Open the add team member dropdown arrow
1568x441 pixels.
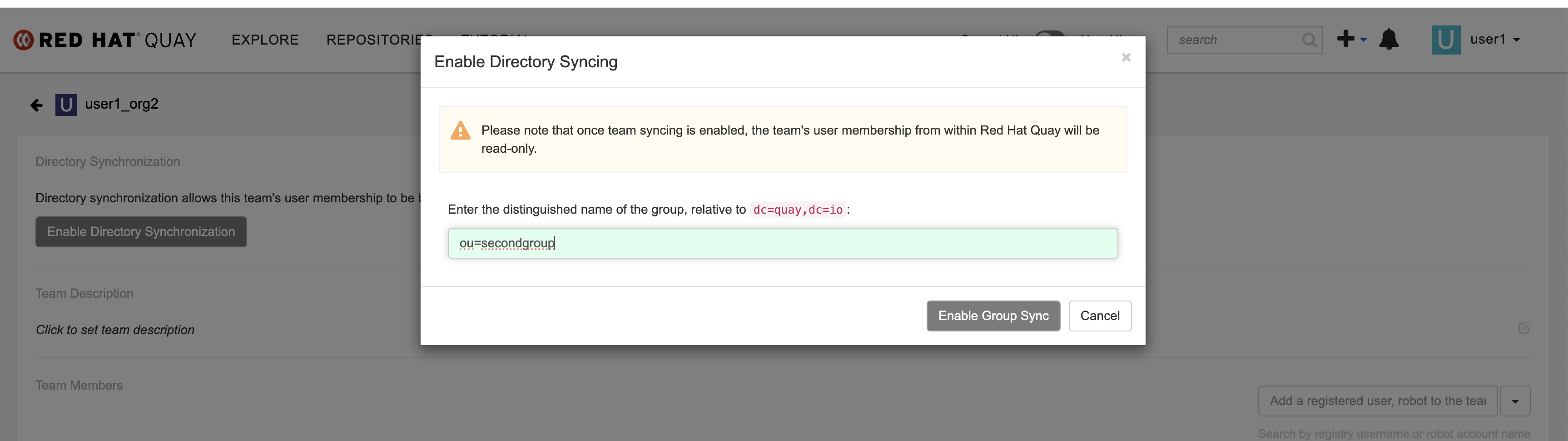pyautogui.click(x=1514, y=401)
